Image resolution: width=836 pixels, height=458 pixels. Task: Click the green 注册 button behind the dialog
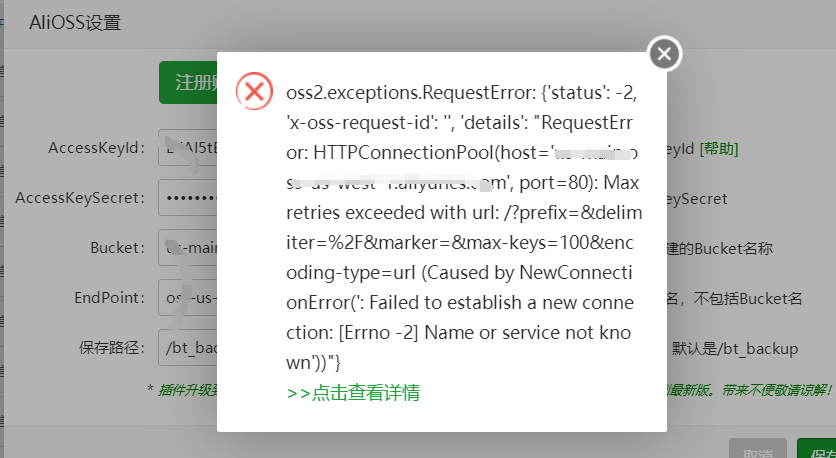tap(188, 83)
